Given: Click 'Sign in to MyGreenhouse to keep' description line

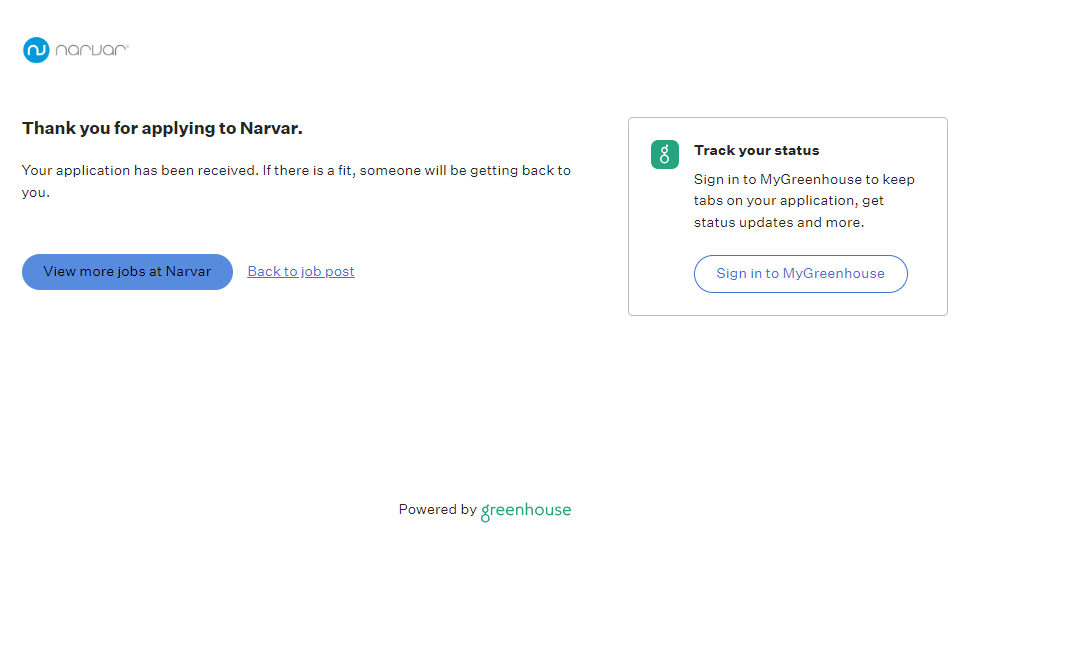Looking at the screenshot, I should pyautogui.click(x=804, y=179).
